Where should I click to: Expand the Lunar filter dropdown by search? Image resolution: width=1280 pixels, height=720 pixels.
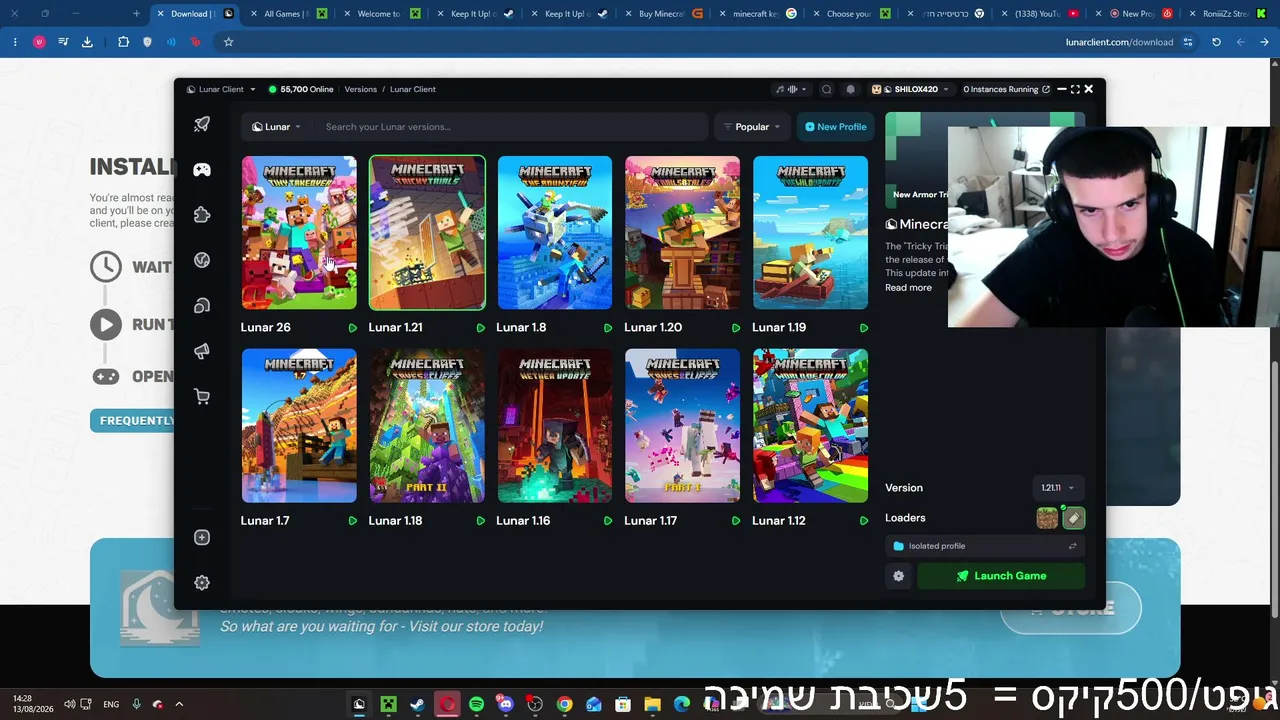(276, 127)
